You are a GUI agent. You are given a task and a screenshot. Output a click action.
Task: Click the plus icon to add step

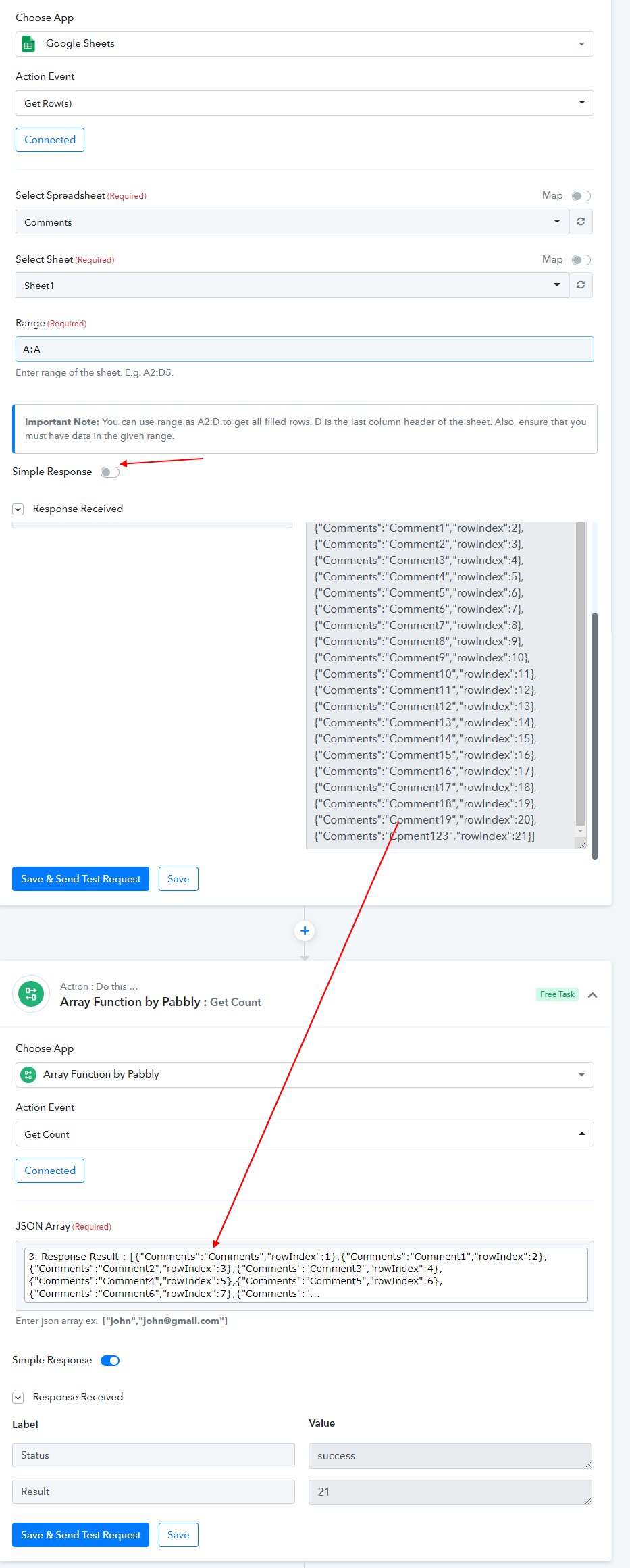[x=305, y=931]
